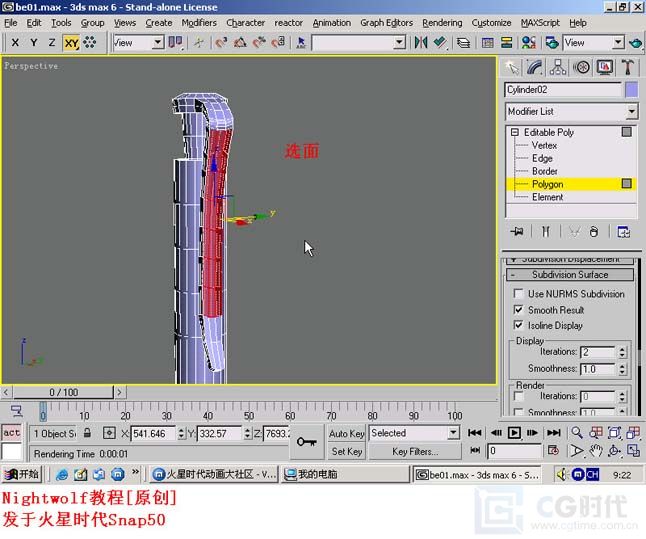The height and width of the screenshot is (539, 646).
Task: Open the Hierarchy command panel tab
Action: pyautogui.click(x=558, y=68)
